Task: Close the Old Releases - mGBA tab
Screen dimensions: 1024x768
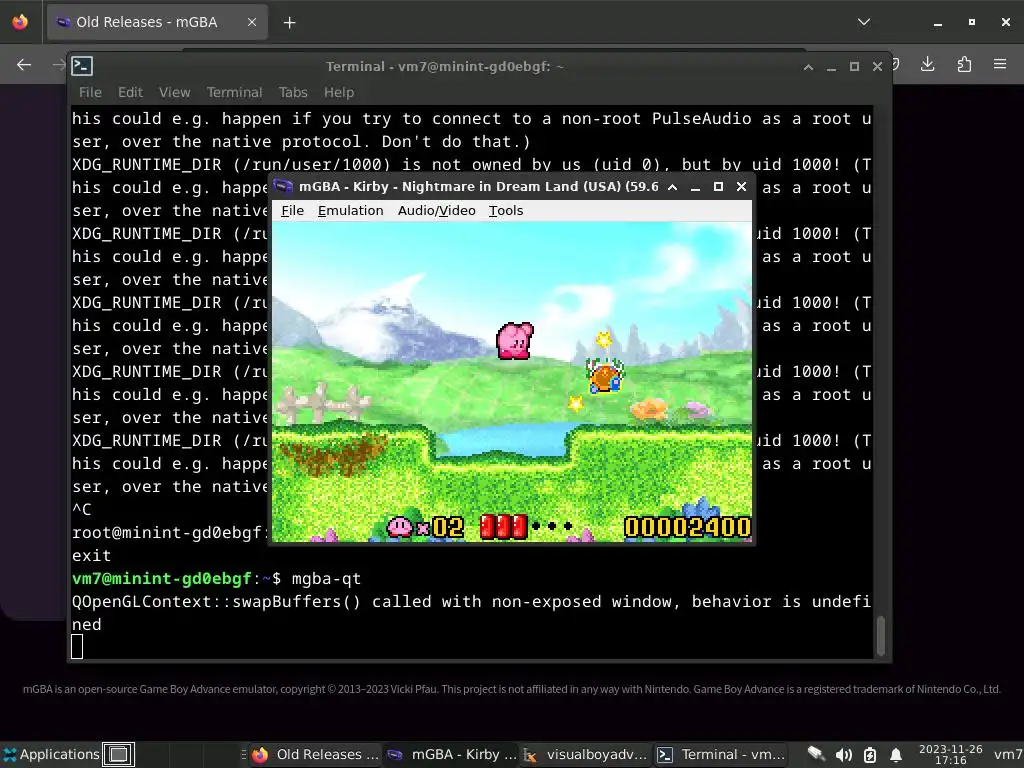Action: click(x=251, y=22)
